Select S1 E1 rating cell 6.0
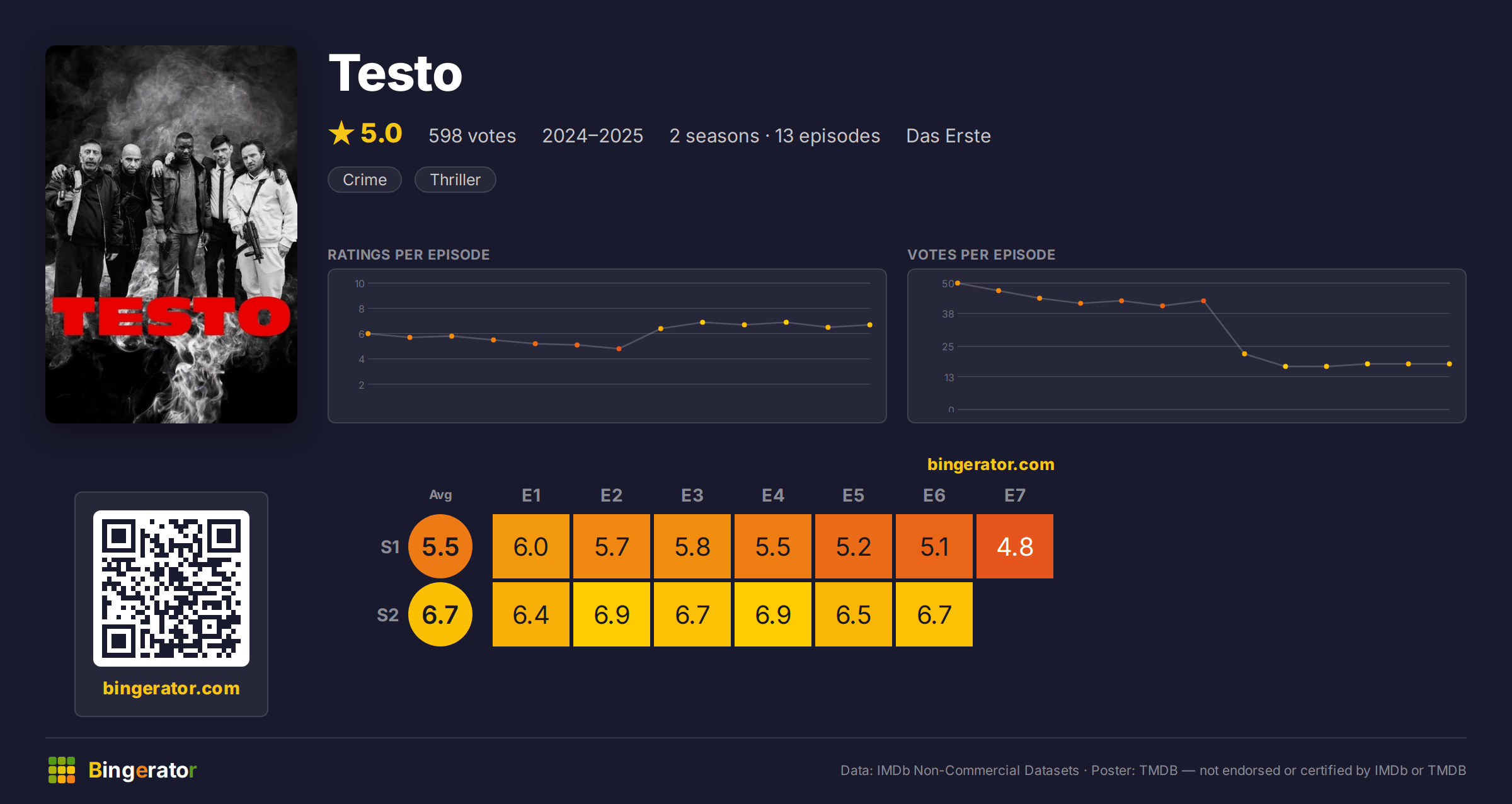Viewport: 1512px width, 804px height. coord(531,546)
